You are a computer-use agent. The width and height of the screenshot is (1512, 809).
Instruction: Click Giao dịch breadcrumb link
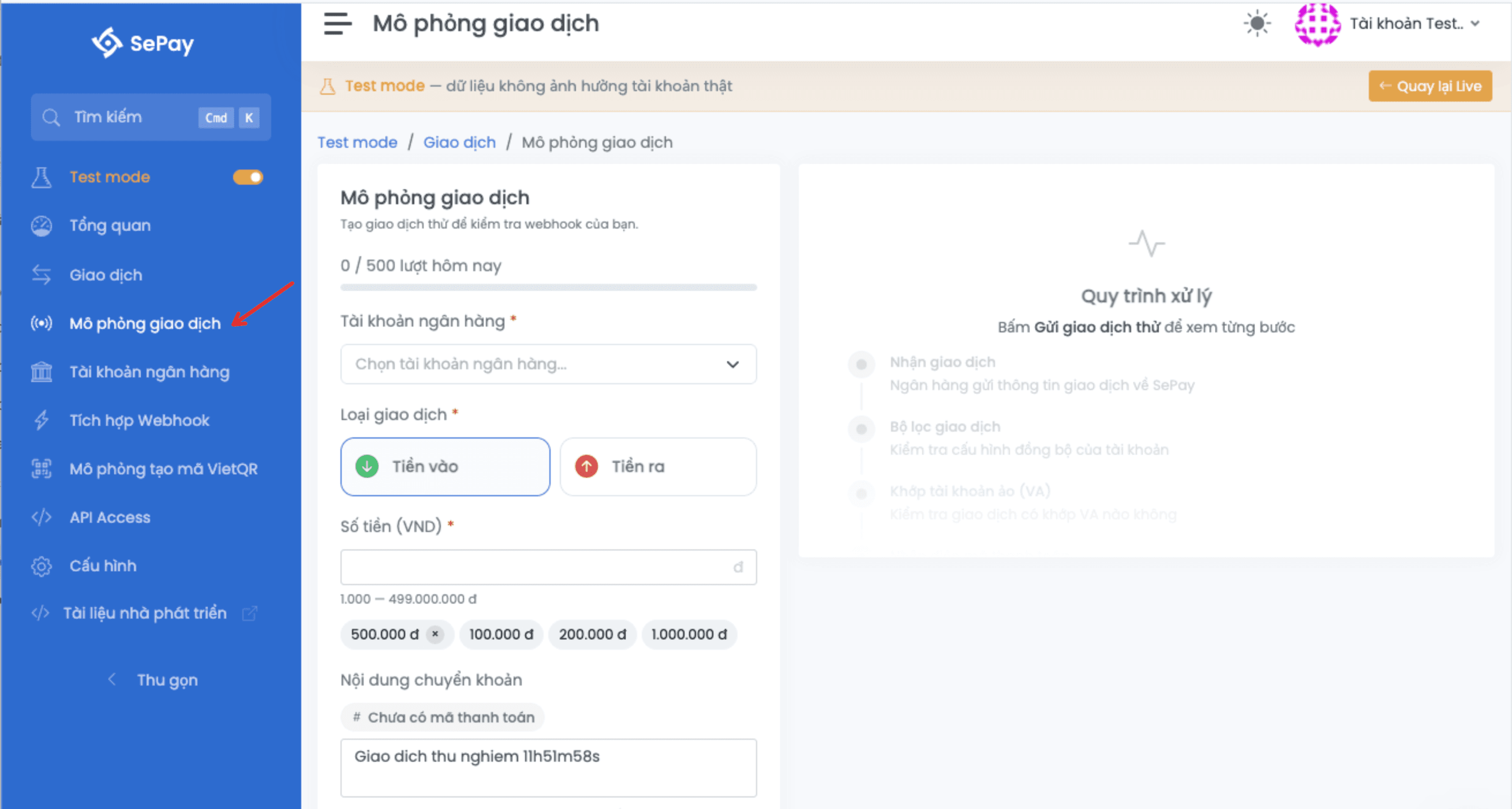tap(459, 143)
